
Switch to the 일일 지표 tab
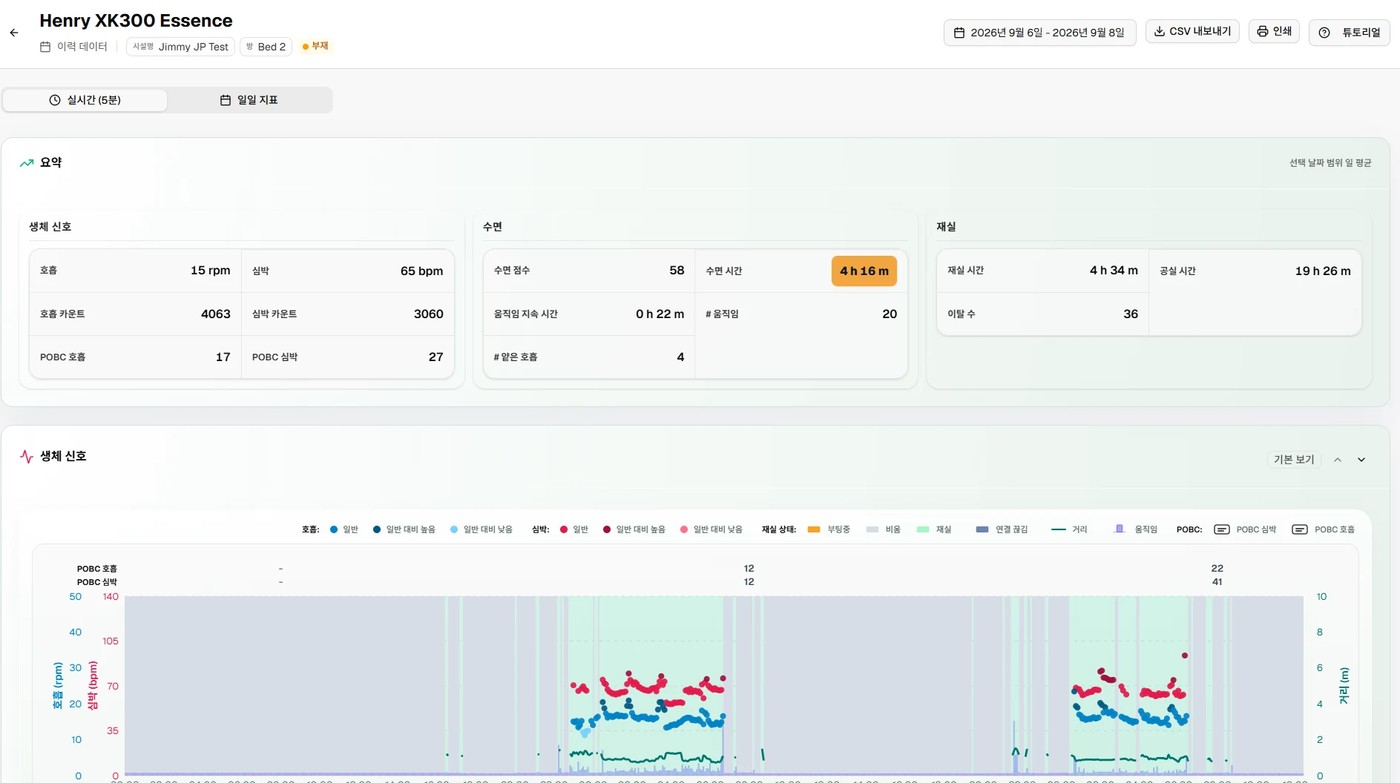pyautogui.click(x=249, y=100)
